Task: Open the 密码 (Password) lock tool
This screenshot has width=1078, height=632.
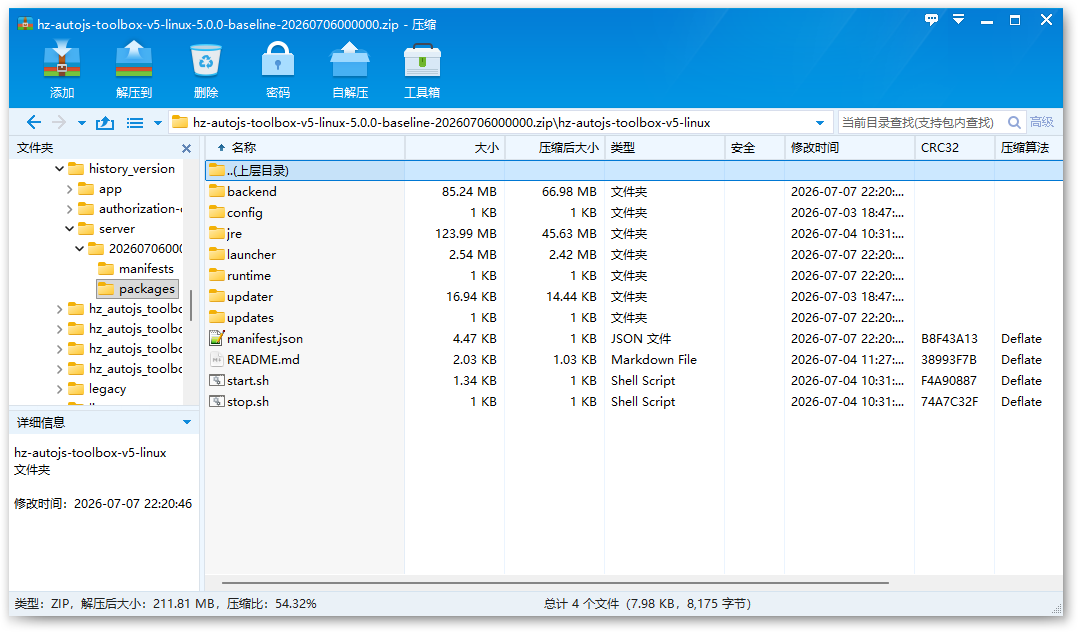Action: click(278, 59)
